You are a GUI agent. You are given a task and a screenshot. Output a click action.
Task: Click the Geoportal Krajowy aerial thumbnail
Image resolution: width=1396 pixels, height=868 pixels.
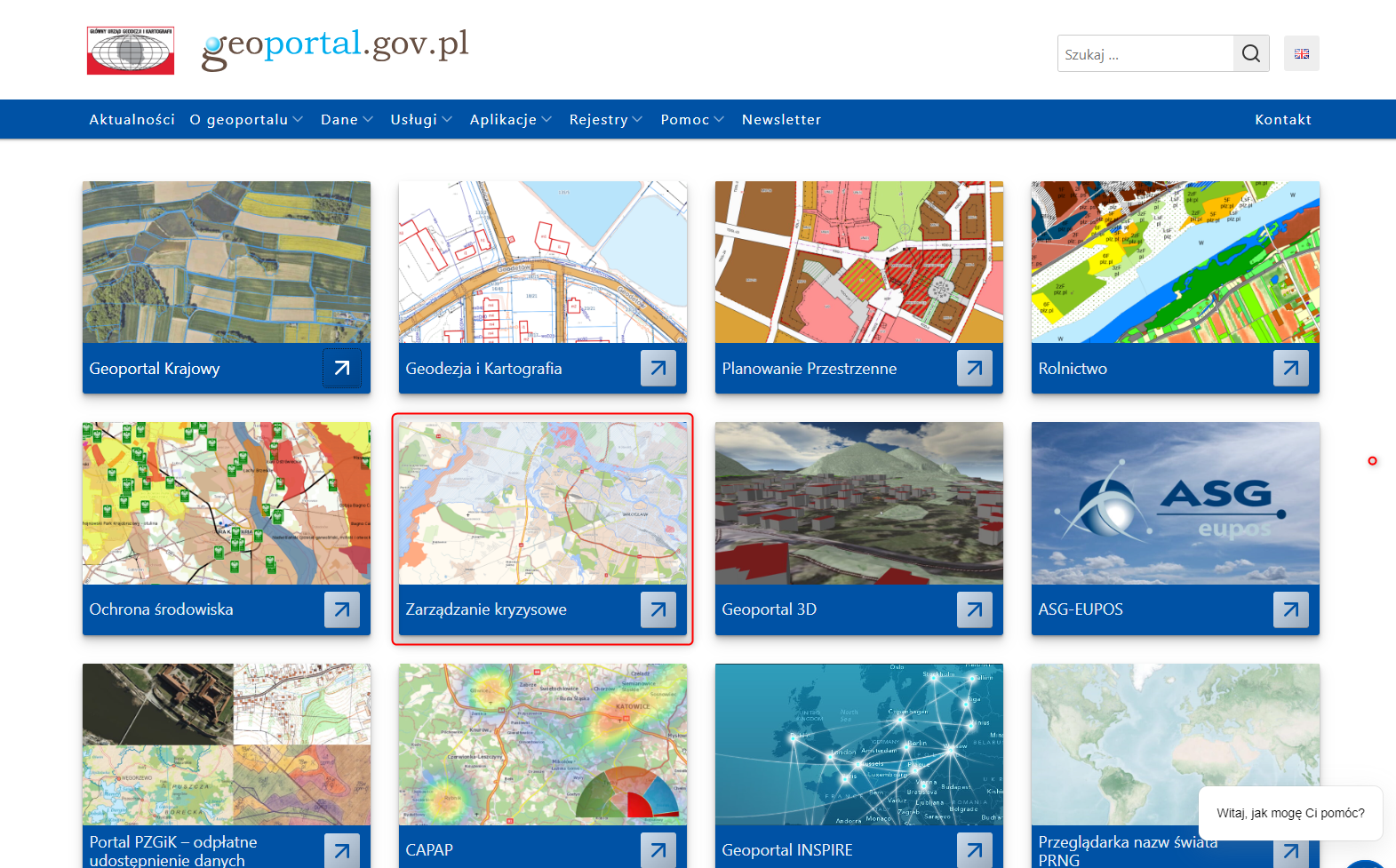[227, 262]
